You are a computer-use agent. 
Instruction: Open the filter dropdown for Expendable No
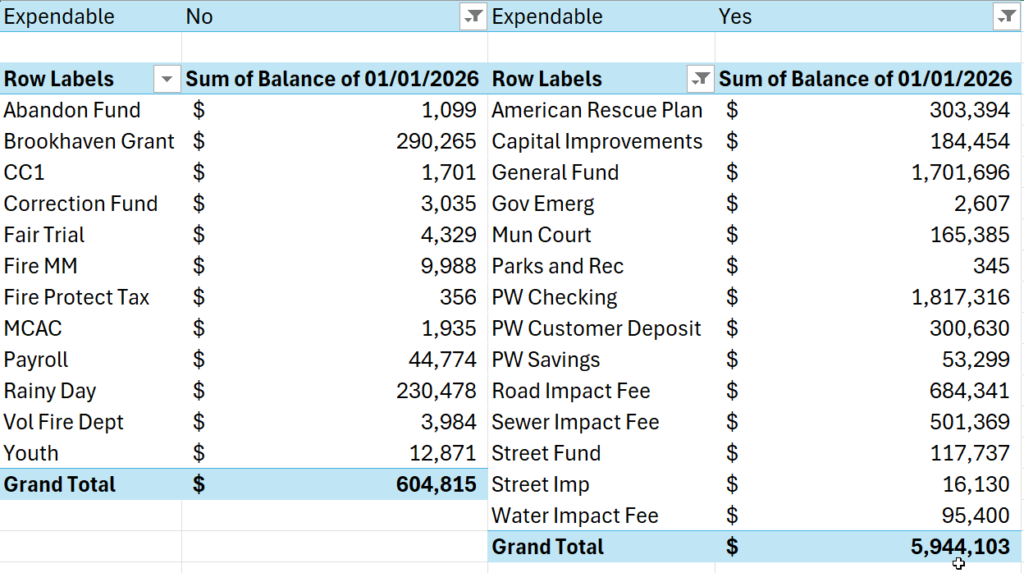click(471, 17)
